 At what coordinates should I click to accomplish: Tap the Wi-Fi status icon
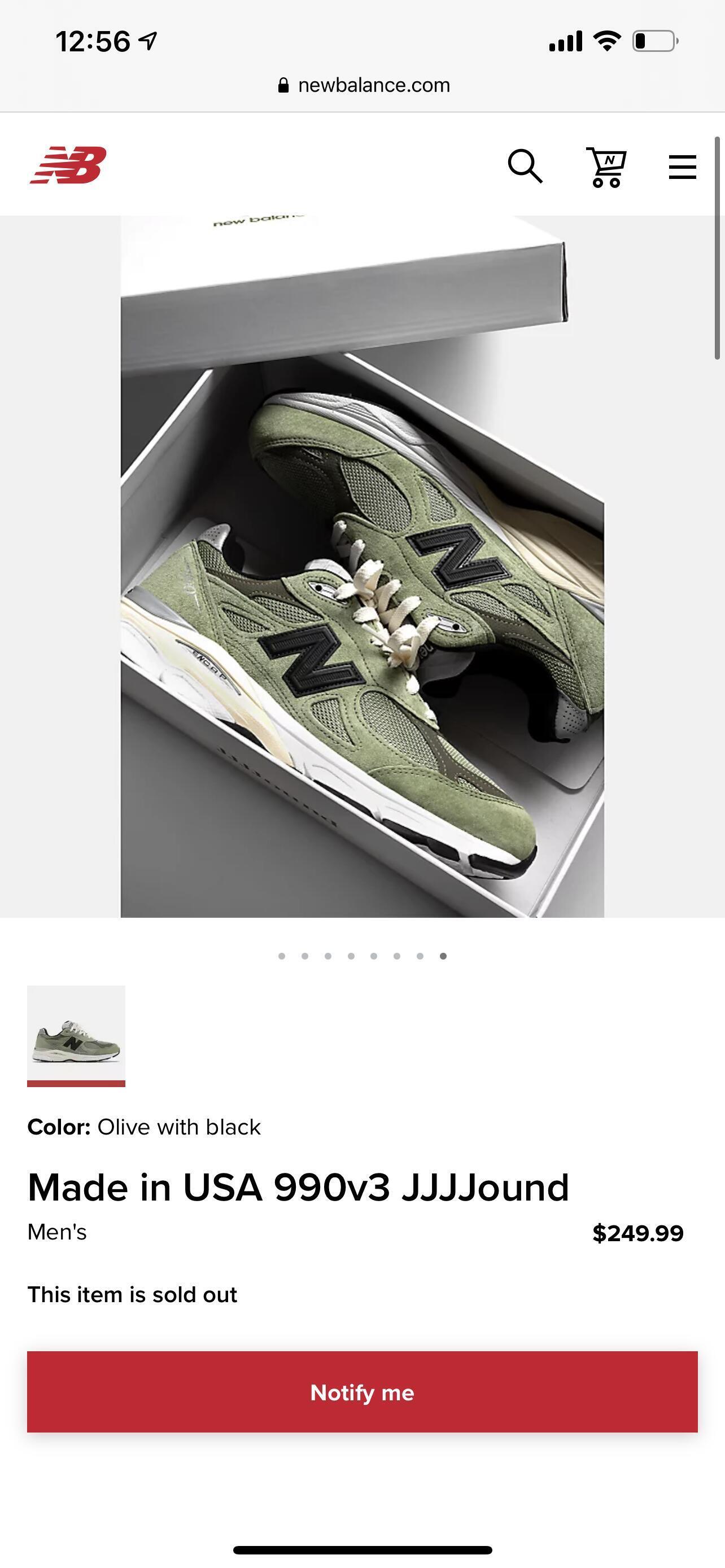[x=607, y=41]
